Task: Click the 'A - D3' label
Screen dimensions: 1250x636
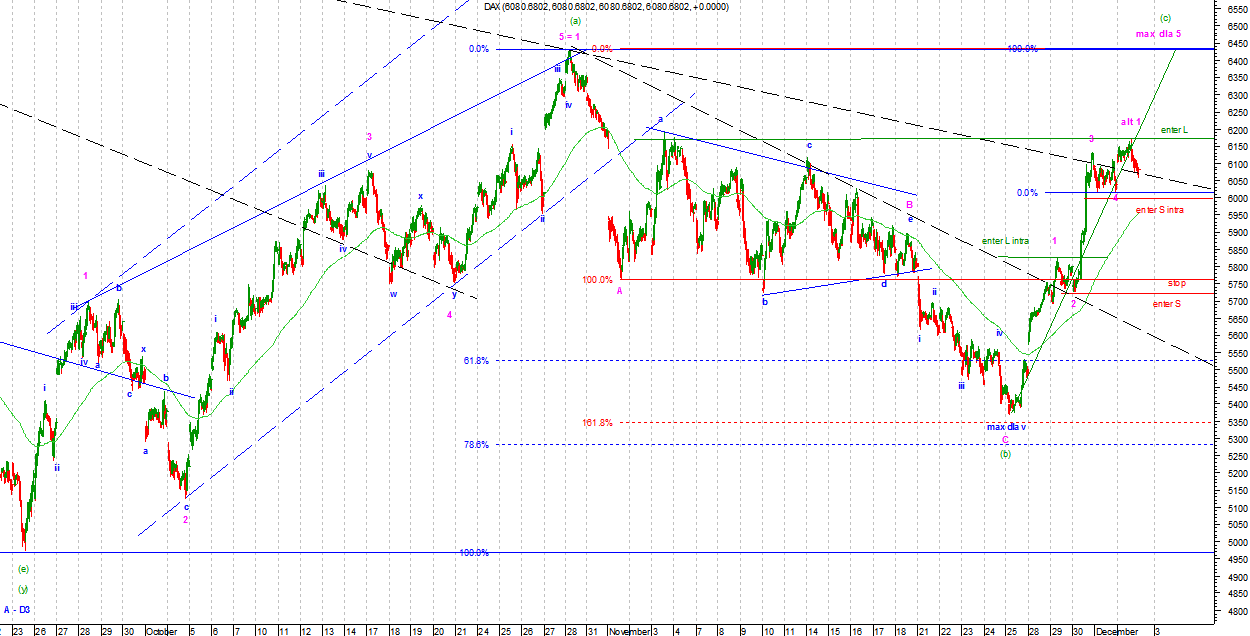Action: coord(17,609)
